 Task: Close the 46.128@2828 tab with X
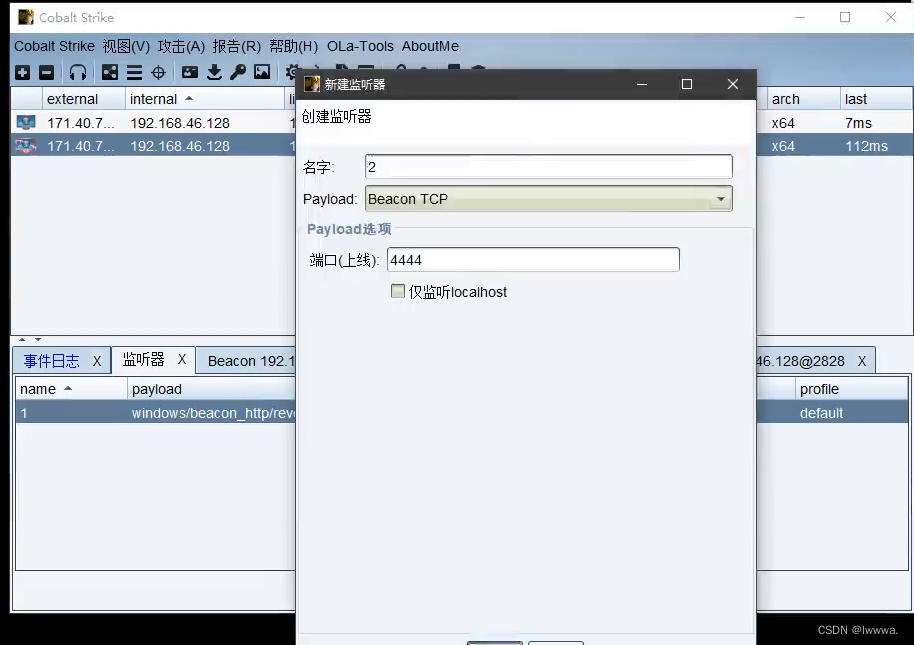click(862, 361)
